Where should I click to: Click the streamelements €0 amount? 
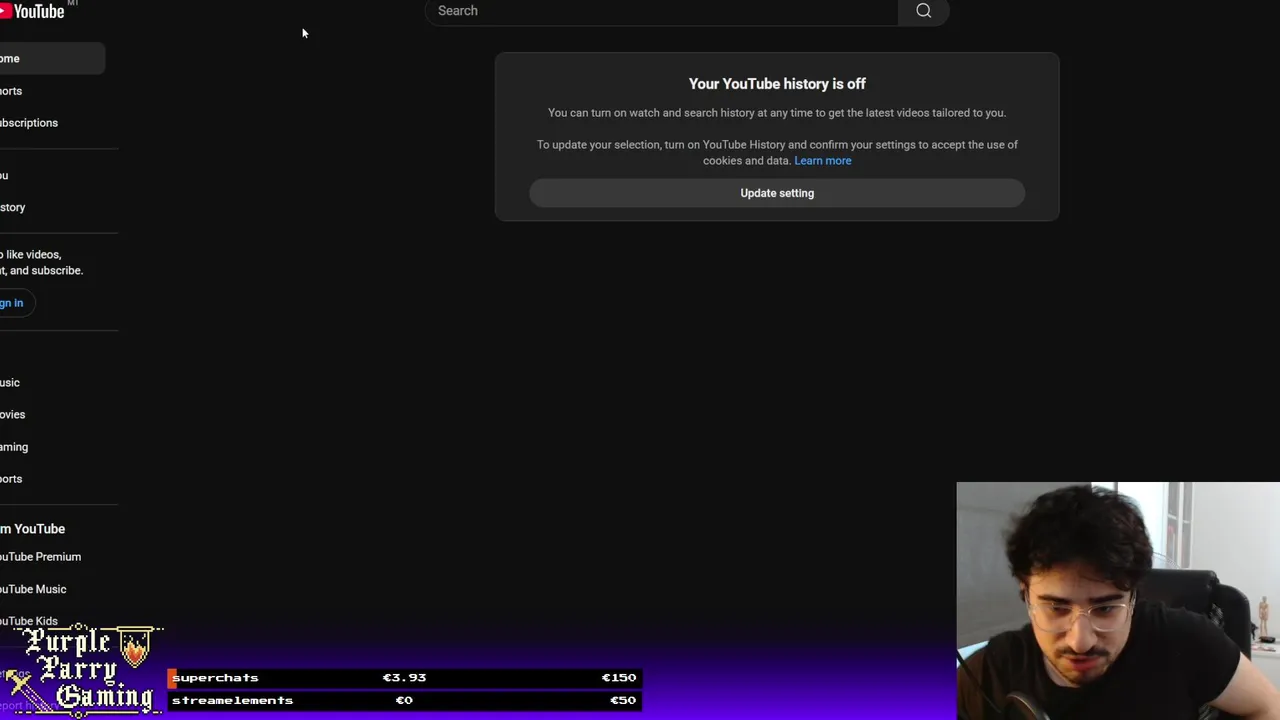tap(404, 700)
